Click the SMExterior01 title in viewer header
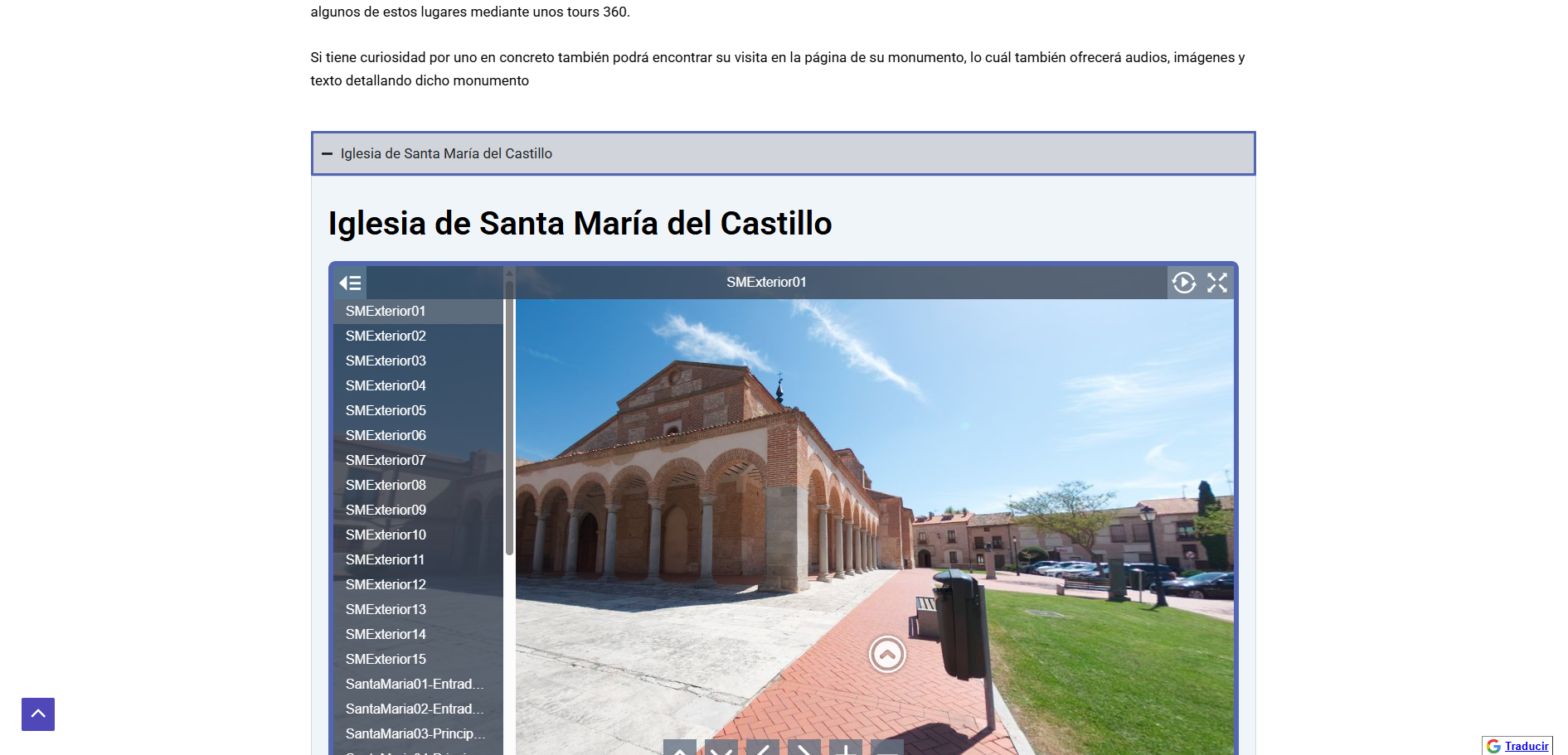 pyautogui.click(x=766, y=282)
